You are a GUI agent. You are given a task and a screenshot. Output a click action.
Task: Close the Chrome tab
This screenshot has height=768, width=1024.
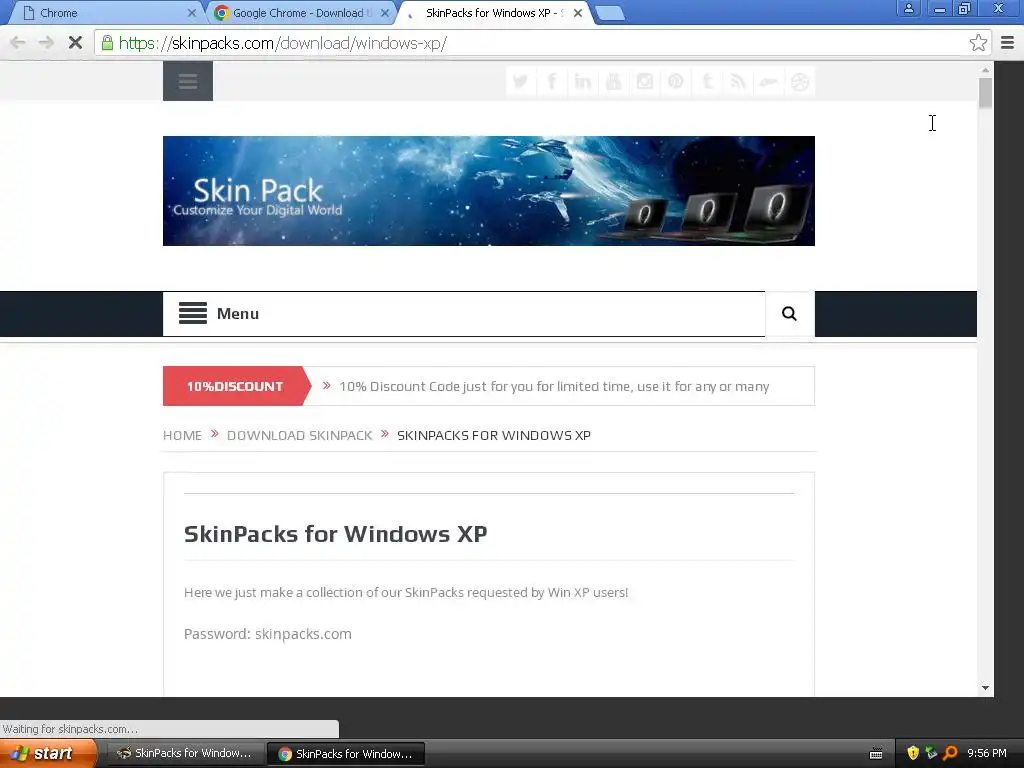point(191,13)
